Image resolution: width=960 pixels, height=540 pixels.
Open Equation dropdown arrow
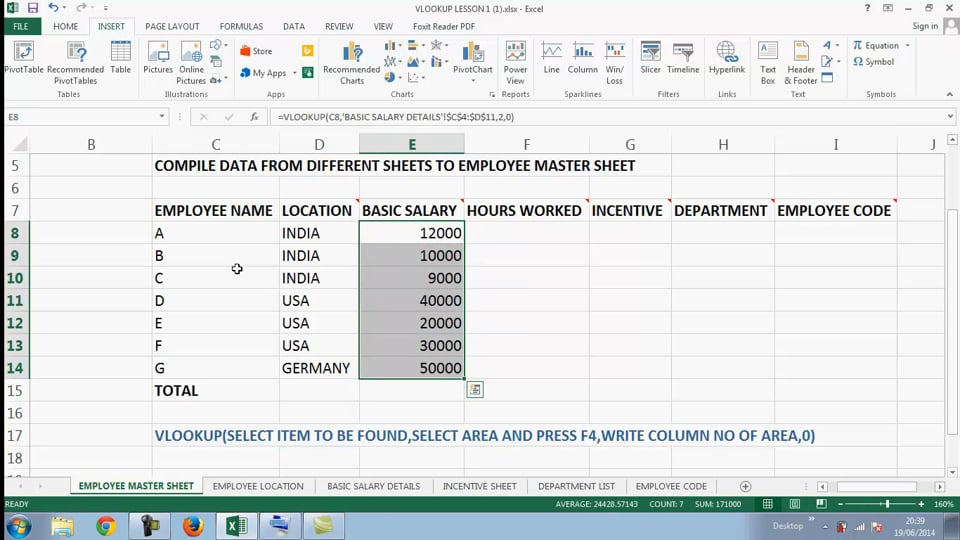(907, 45)
